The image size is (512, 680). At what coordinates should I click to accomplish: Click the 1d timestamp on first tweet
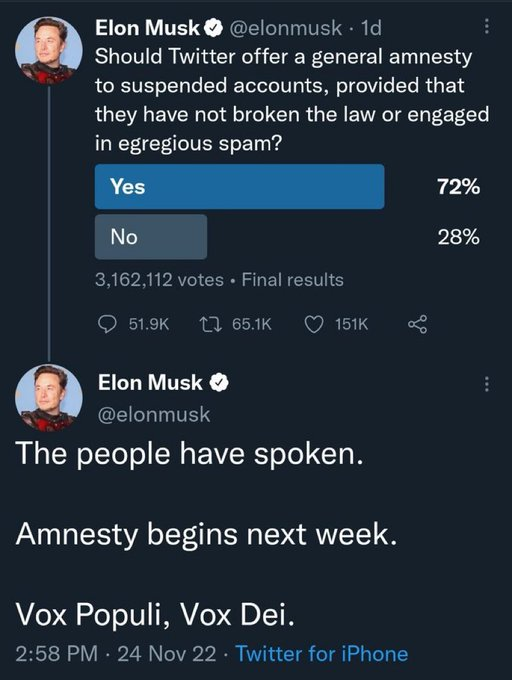[x=371, y=28]
